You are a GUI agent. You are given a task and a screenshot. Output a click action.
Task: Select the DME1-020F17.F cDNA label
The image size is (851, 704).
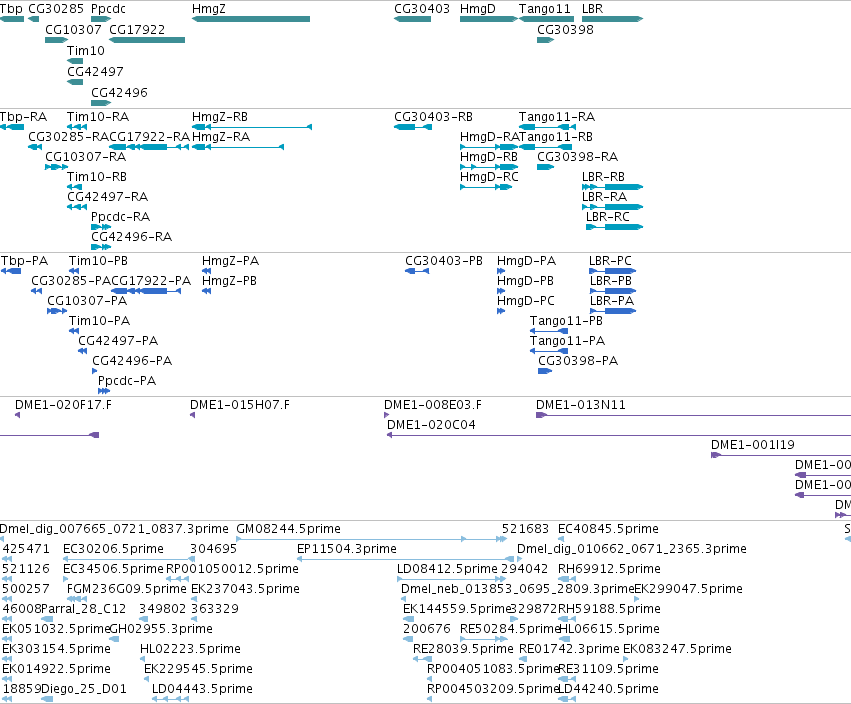tap(63, 405)
